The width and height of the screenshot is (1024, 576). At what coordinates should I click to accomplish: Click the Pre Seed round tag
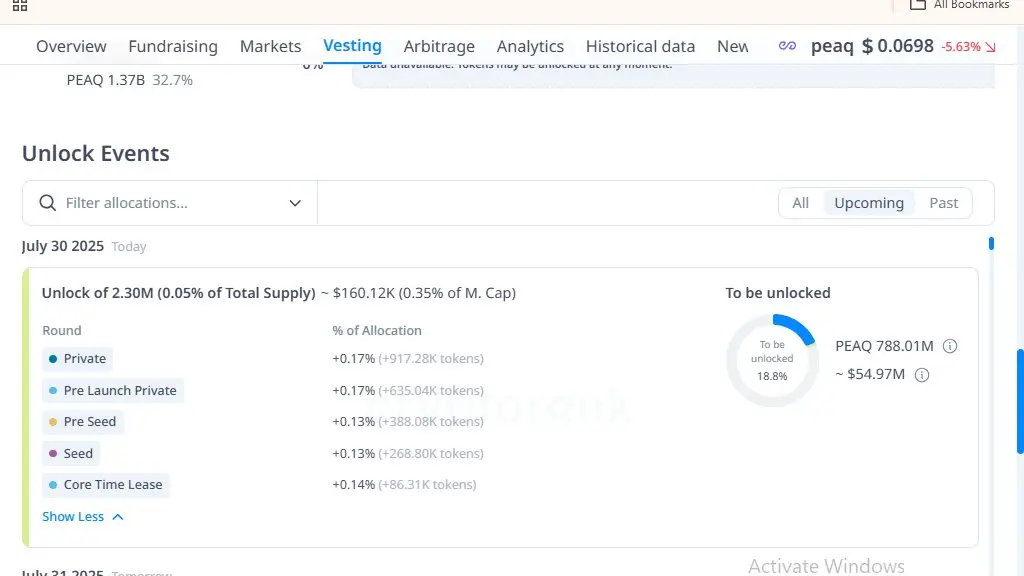tap(83, 422)
